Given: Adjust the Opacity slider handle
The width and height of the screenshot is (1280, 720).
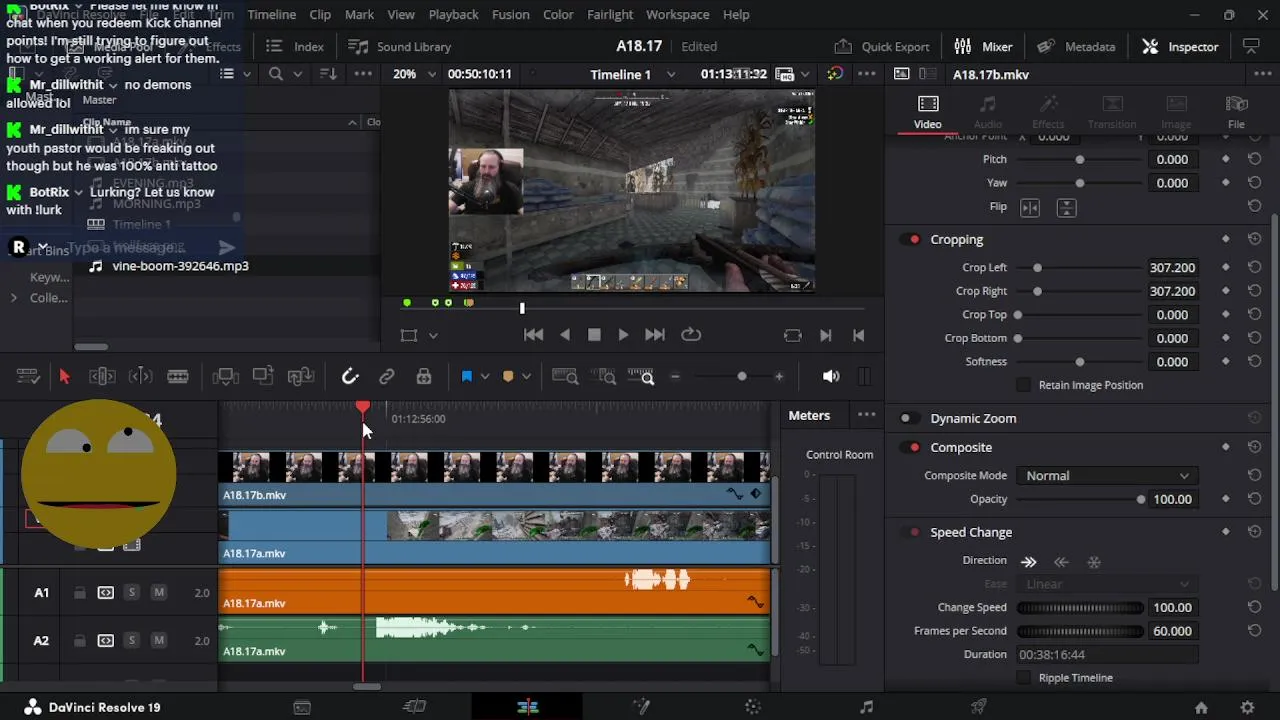Looking at the screenshot, I should click(1141, 500).
